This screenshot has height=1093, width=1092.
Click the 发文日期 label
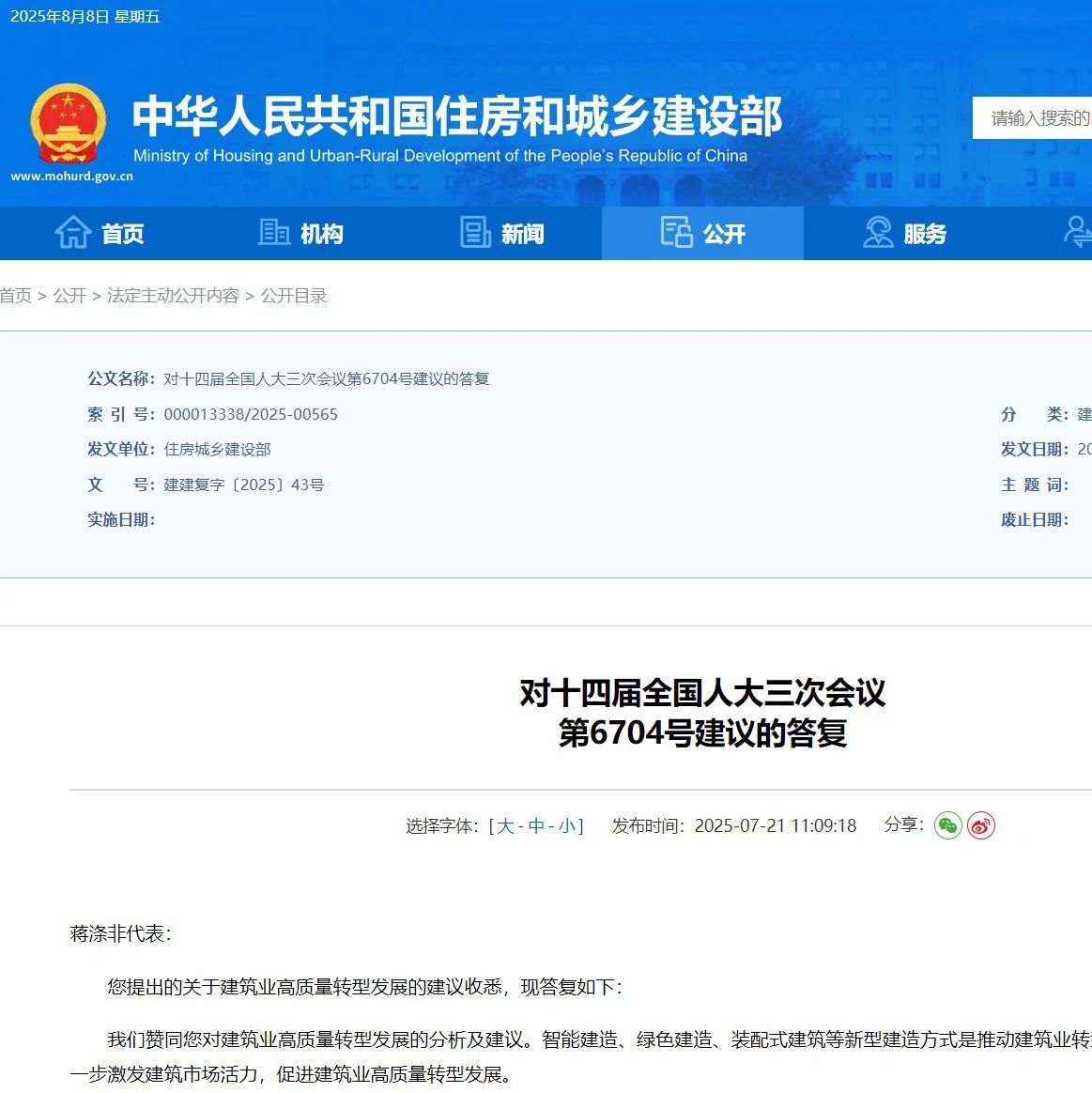pyautogui.click(x=1034, y=450)
